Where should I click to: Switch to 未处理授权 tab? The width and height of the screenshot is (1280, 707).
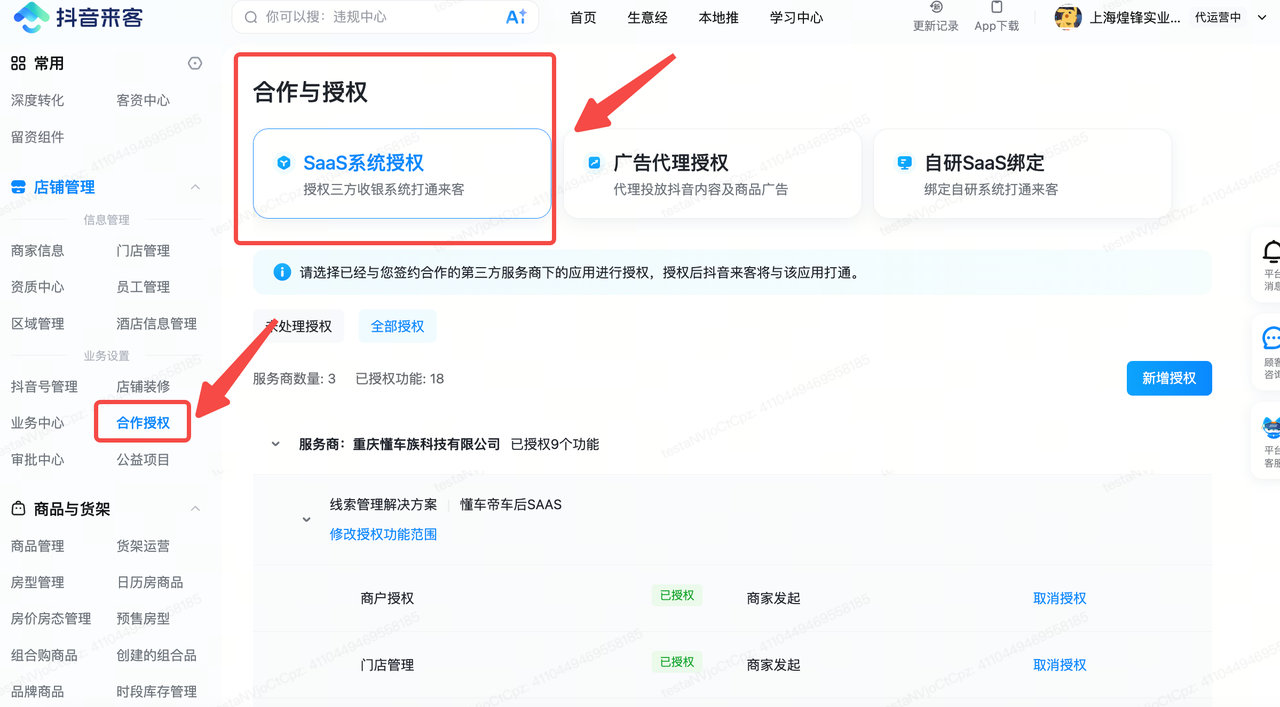(298, 326)
